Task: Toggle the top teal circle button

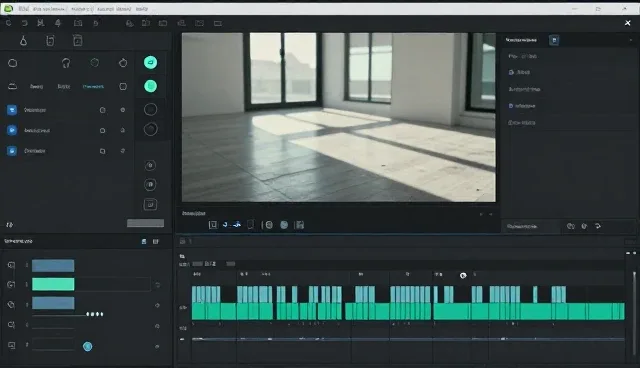Action: point(150,62)
